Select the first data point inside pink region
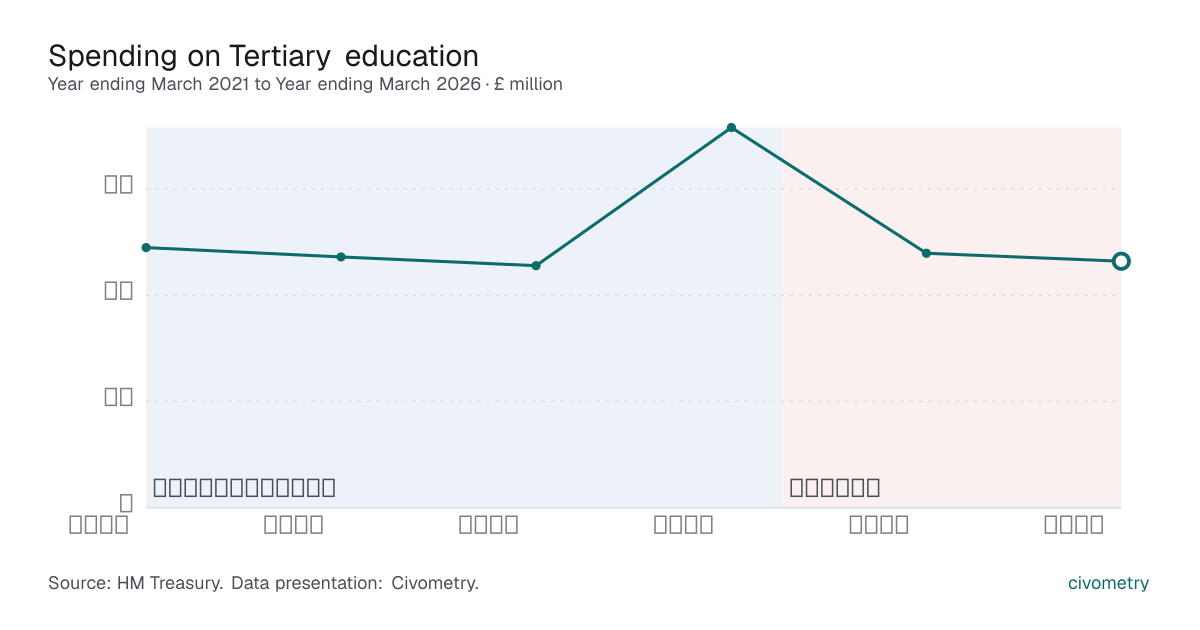This screenshot has width=1200, height=630. click(926, 253)
